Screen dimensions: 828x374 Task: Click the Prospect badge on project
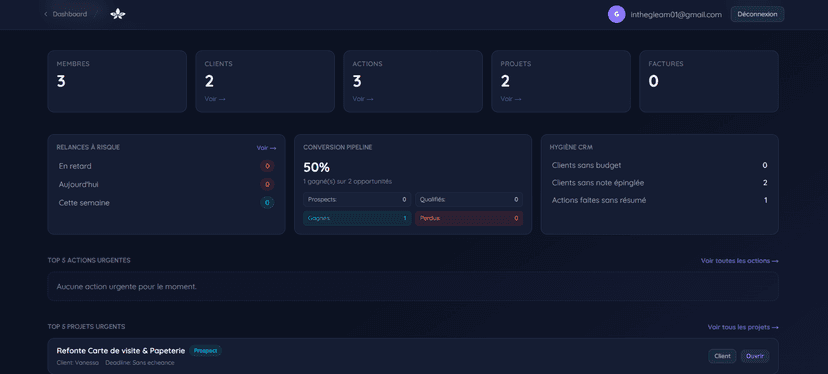(205, 350)
